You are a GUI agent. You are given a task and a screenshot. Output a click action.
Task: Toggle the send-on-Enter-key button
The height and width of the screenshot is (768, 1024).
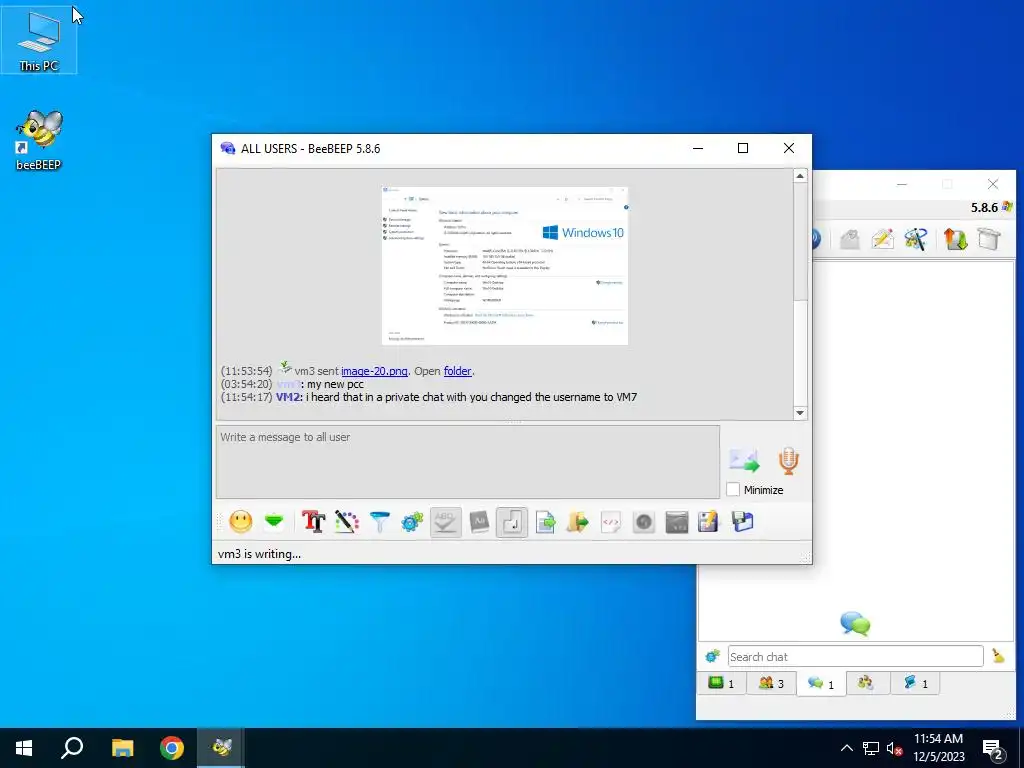coord(511,522)
